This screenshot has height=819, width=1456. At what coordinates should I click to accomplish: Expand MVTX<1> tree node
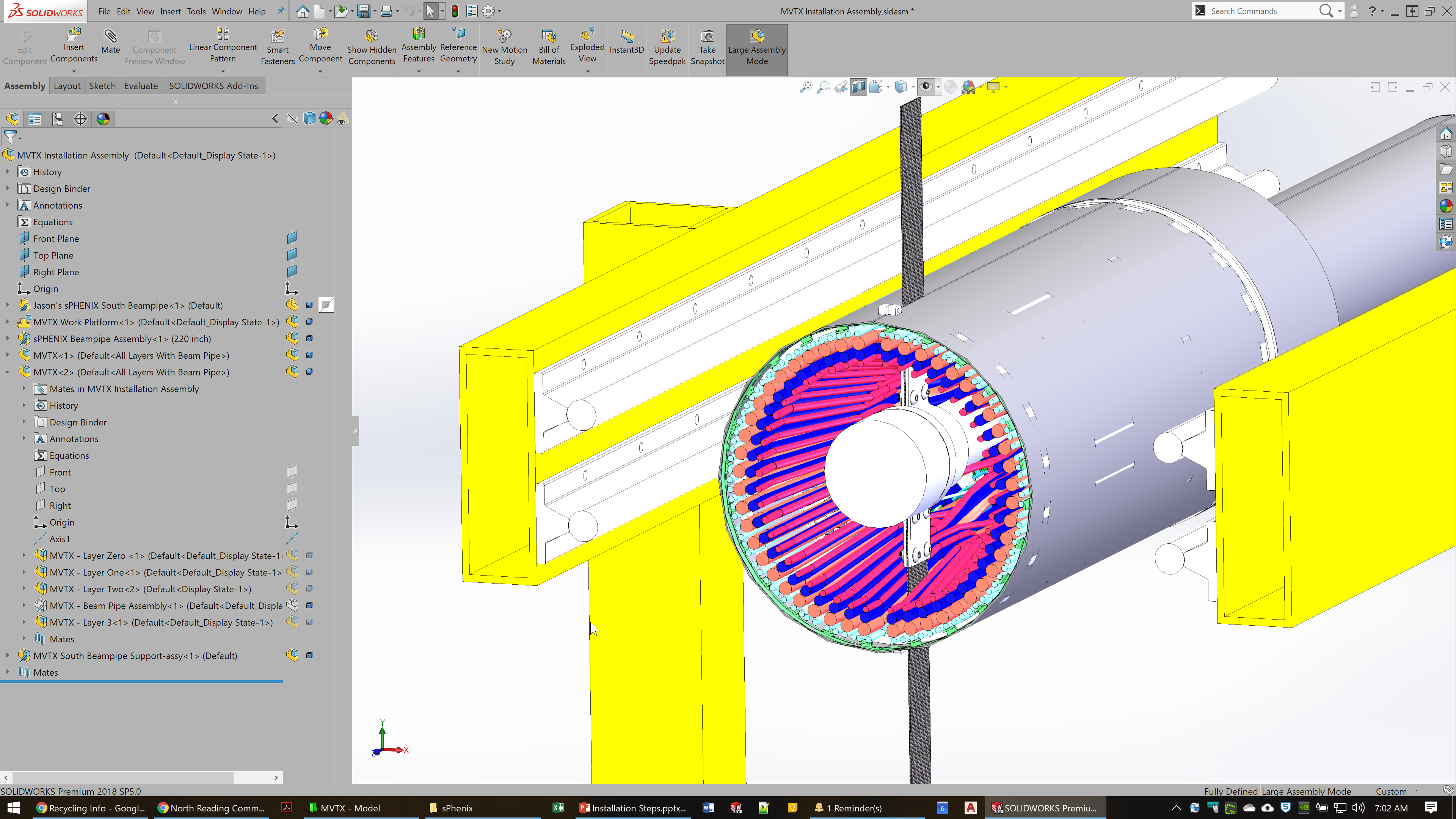click(7, 355)
